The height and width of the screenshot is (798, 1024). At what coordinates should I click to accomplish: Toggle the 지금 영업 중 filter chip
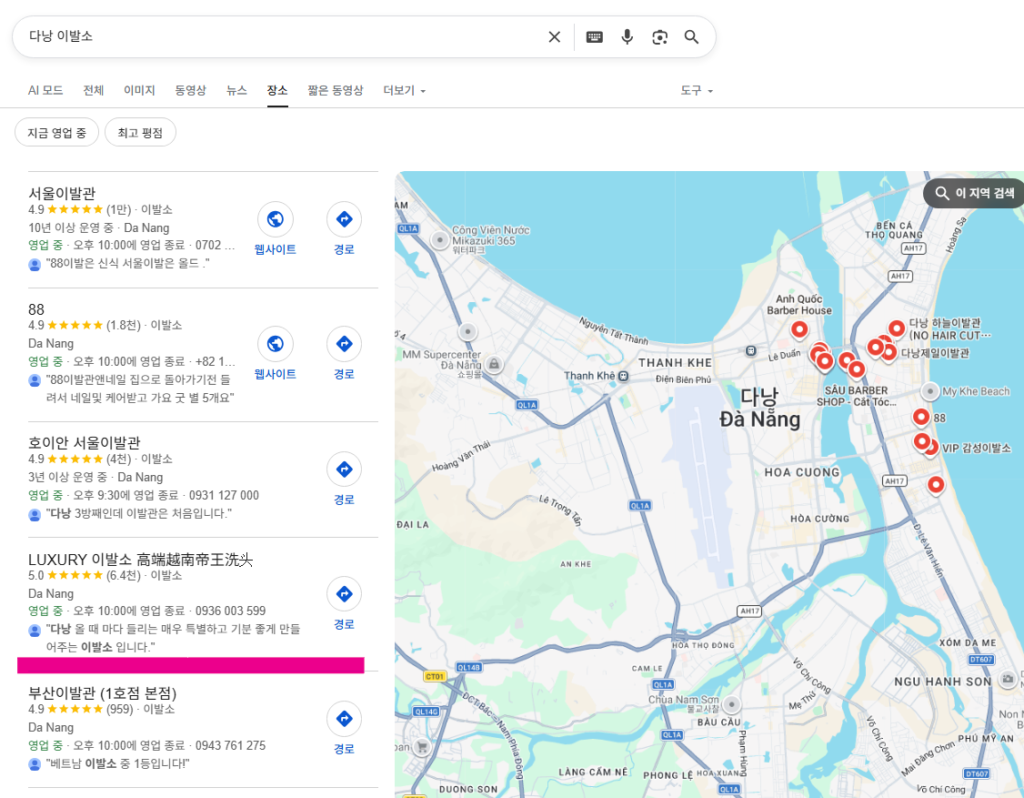tap(57, 133)
